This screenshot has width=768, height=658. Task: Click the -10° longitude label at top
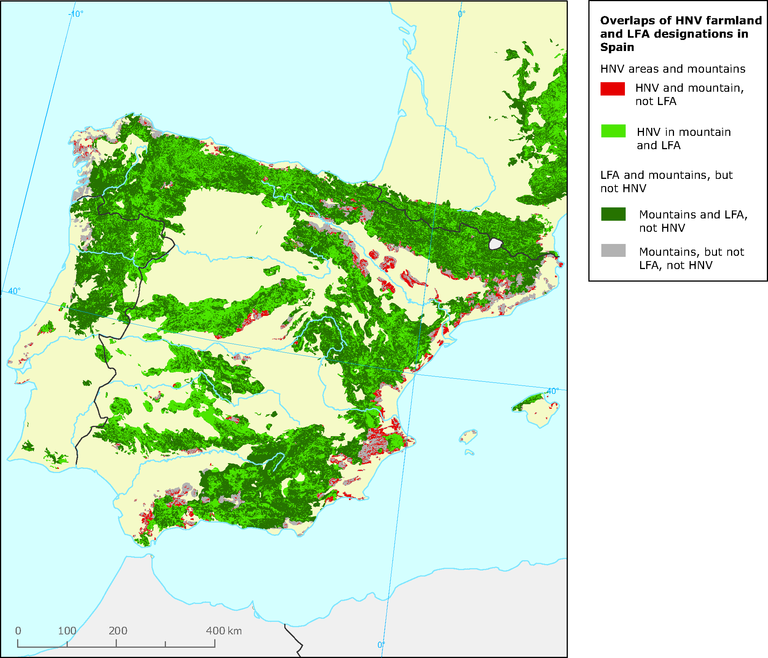[75, 13]
